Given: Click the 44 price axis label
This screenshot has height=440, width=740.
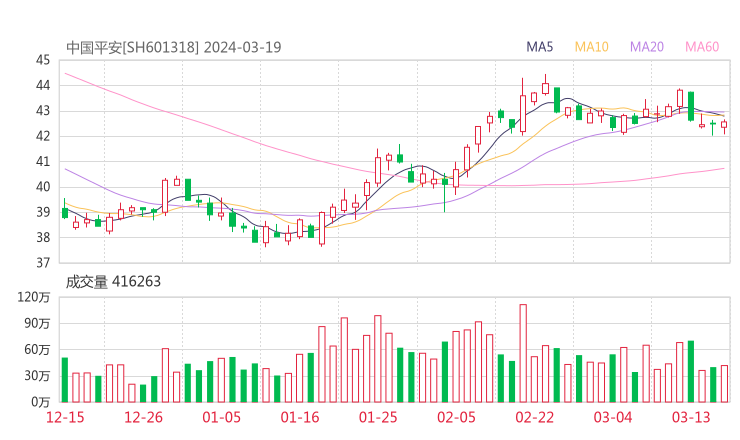Looking at the screenshot, I should coord(43,85).
